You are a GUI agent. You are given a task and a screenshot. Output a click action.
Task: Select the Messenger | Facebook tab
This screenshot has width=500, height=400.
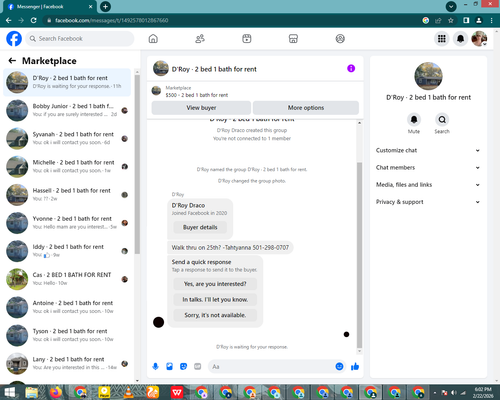coord(50,7)
